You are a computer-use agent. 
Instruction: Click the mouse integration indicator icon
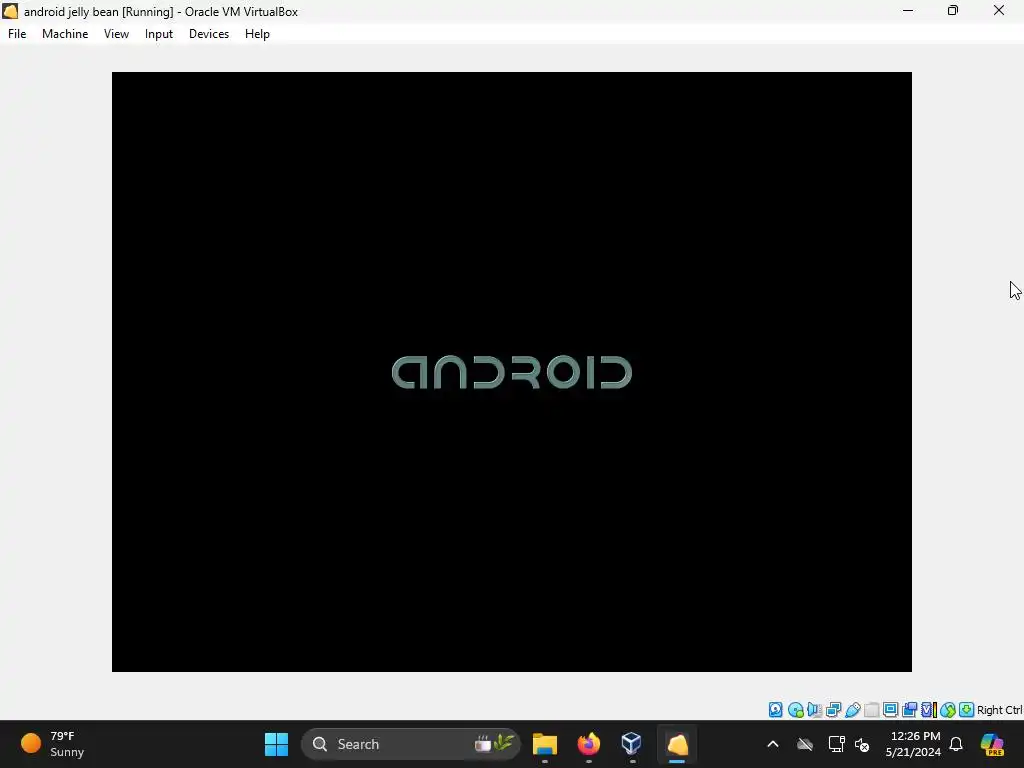pos(948,710)
